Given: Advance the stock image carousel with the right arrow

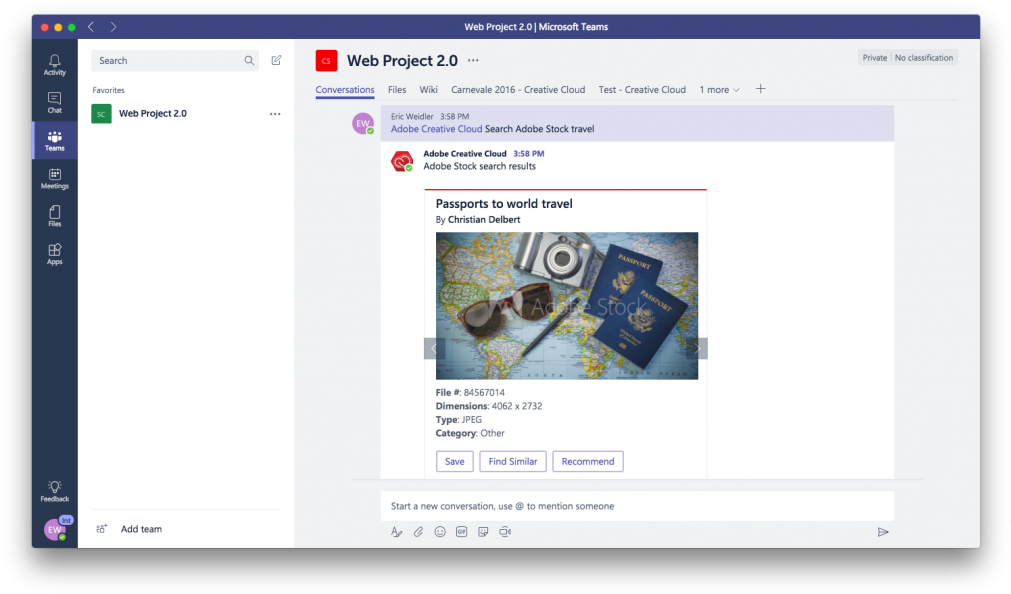Looking at the screenshot, I should pos(696,348).
